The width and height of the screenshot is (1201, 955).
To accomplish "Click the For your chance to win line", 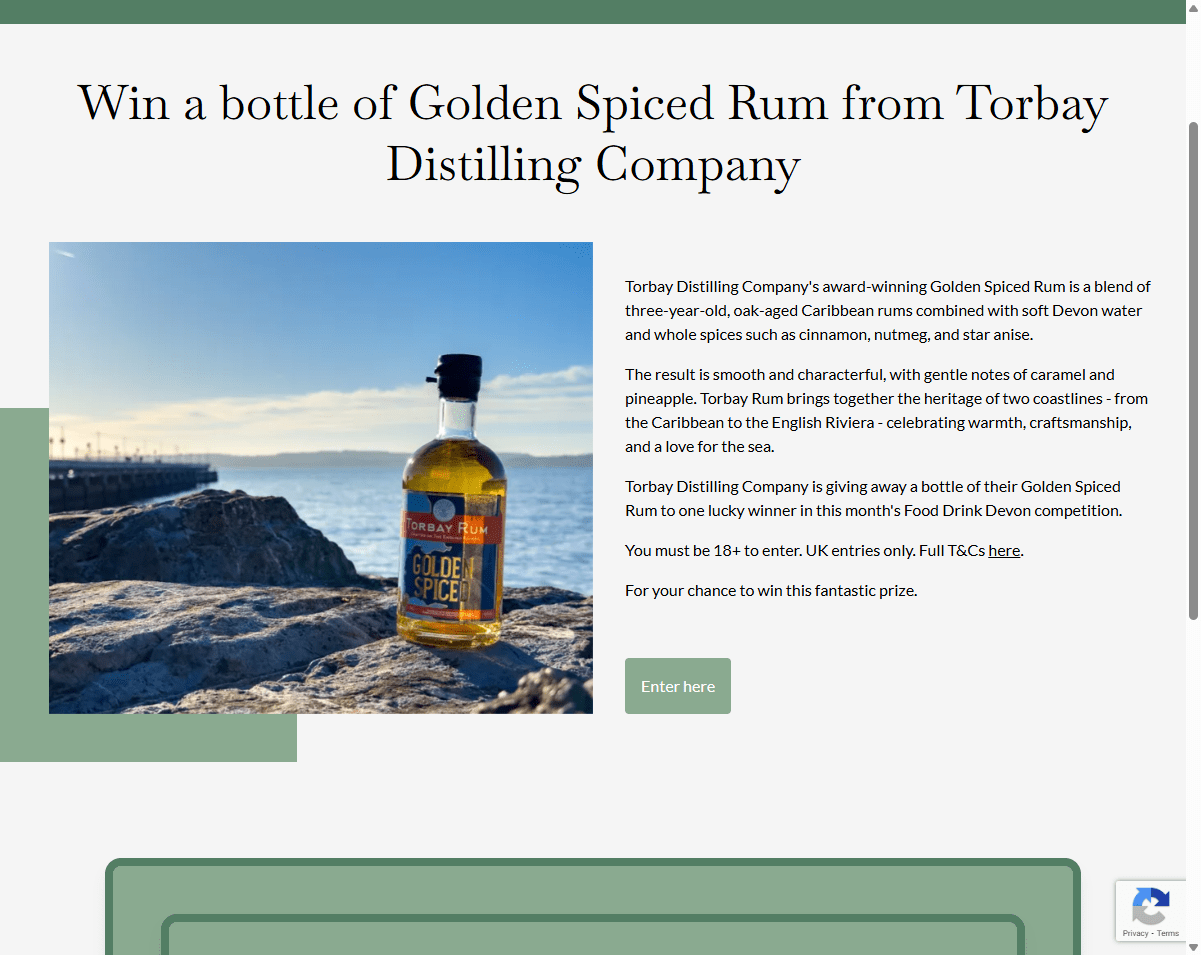I will click(x=771, y=590).
